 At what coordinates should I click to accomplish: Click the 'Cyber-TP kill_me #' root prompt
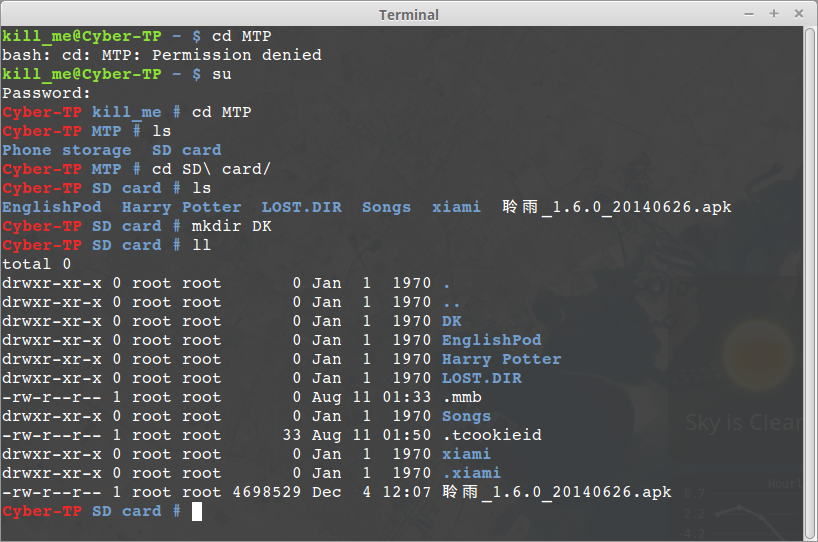[x=92, y=112]
